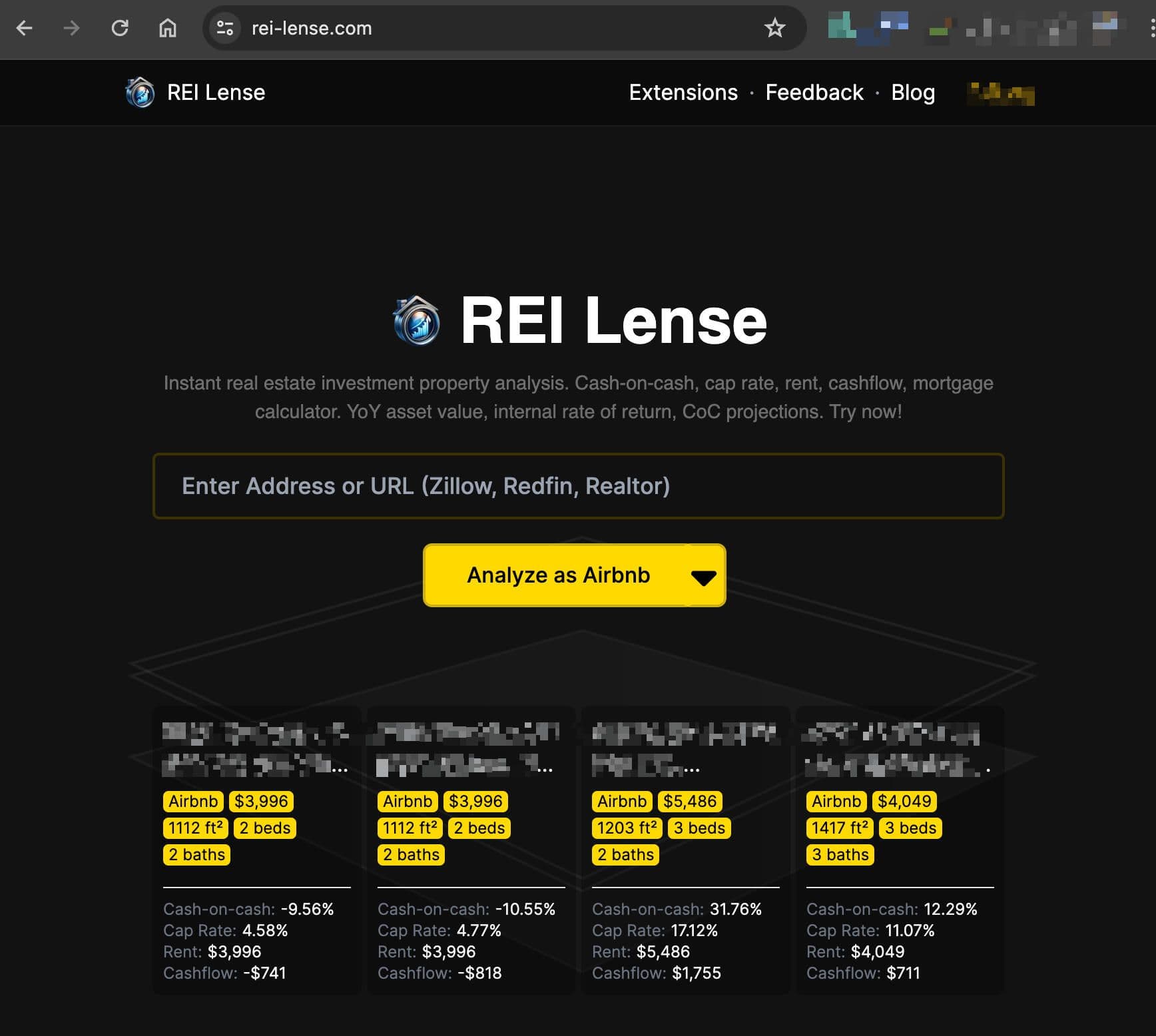Click the REI Lense header logo icon
Screen dimensions: 1156x1036
point(140,93)
